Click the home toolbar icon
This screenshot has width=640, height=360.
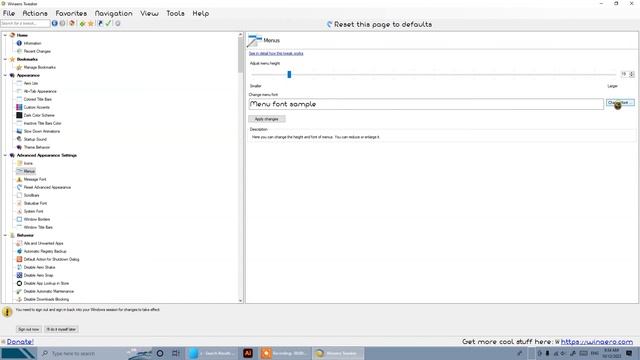(72, 24)
